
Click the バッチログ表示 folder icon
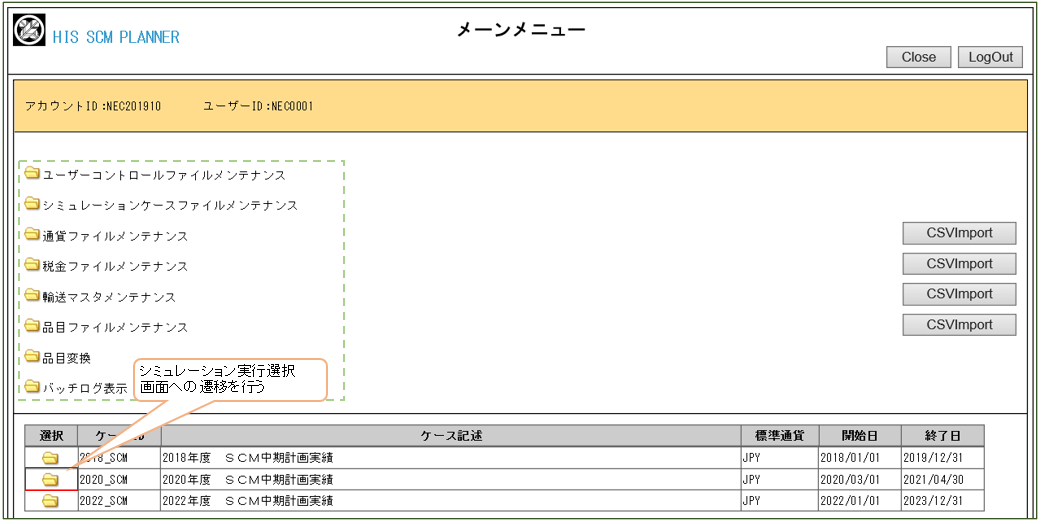tap(32, 386)
